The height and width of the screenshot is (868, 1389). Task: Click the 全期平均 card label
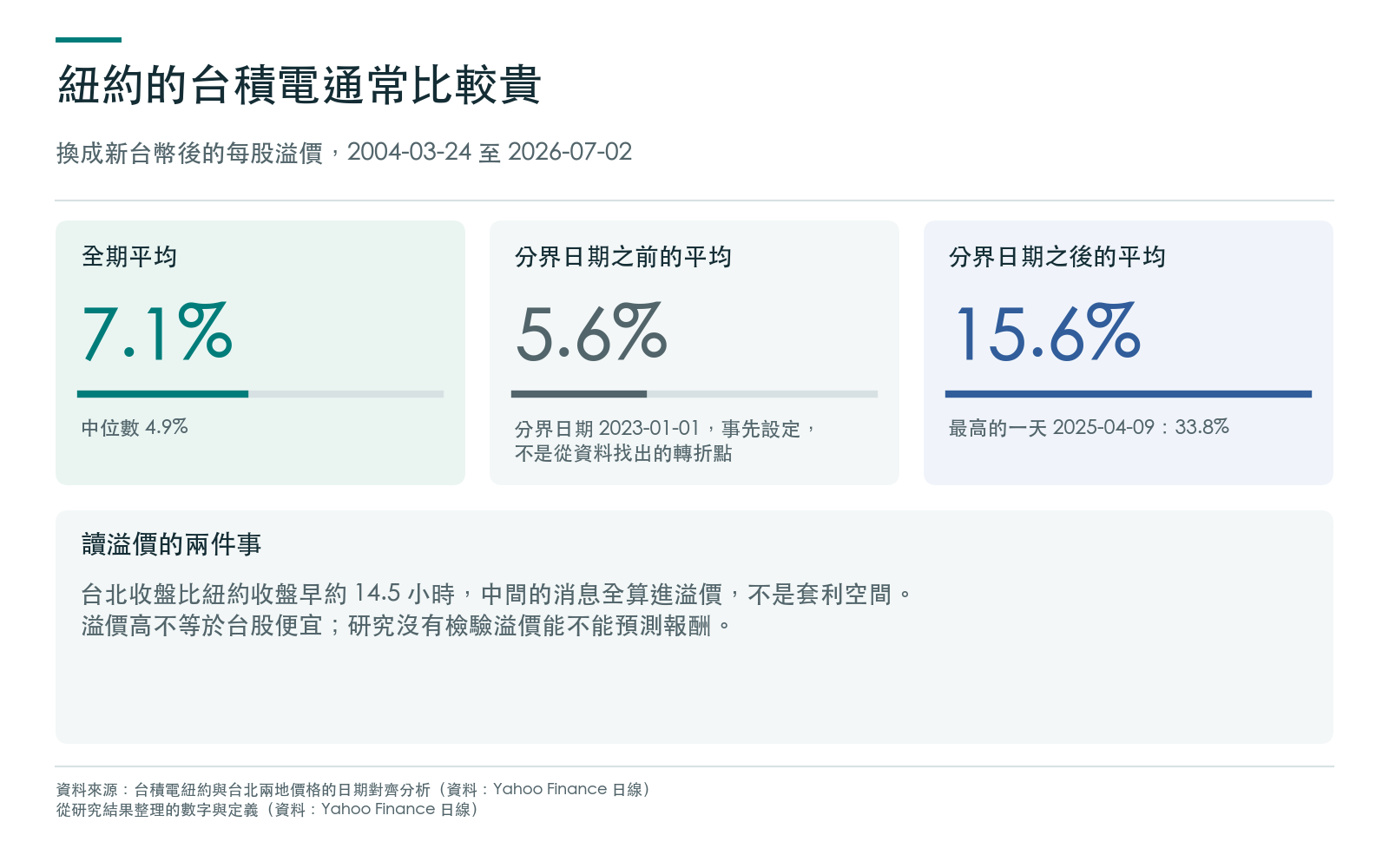click(x=129, y=257)
